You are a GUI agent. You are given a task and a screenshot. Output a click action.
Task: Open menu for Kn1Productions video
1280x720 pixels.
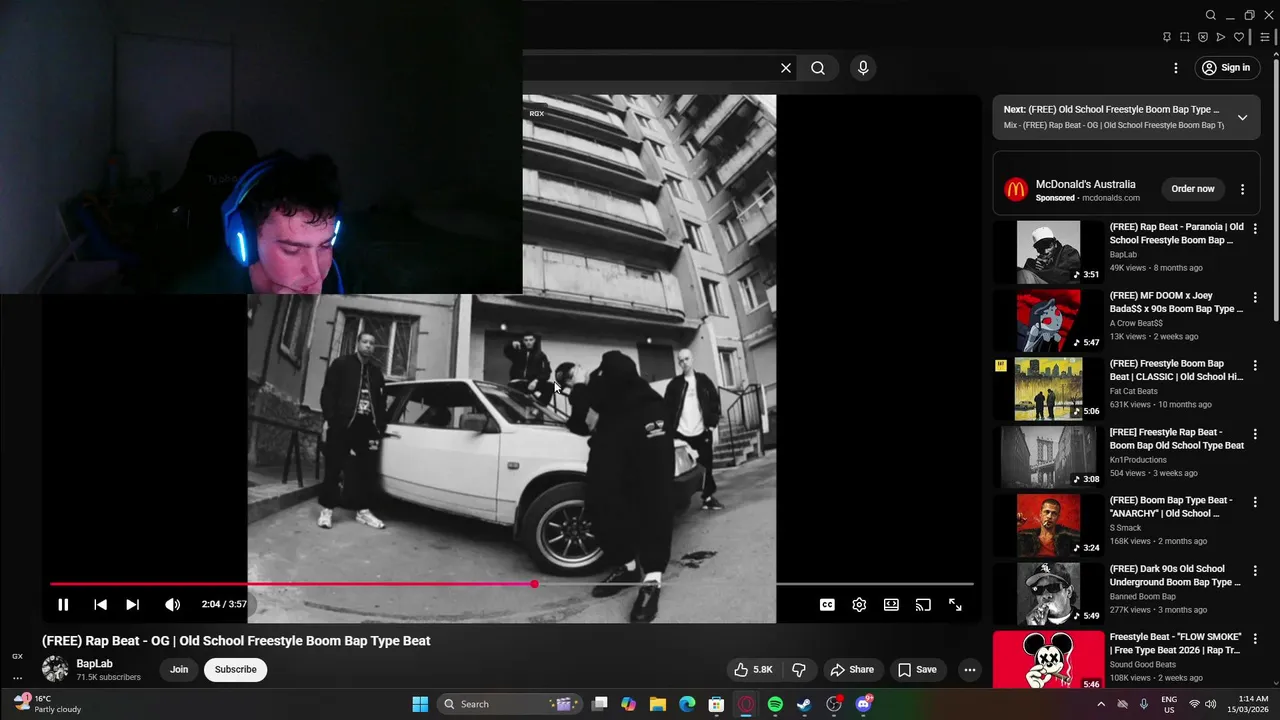1255,434
